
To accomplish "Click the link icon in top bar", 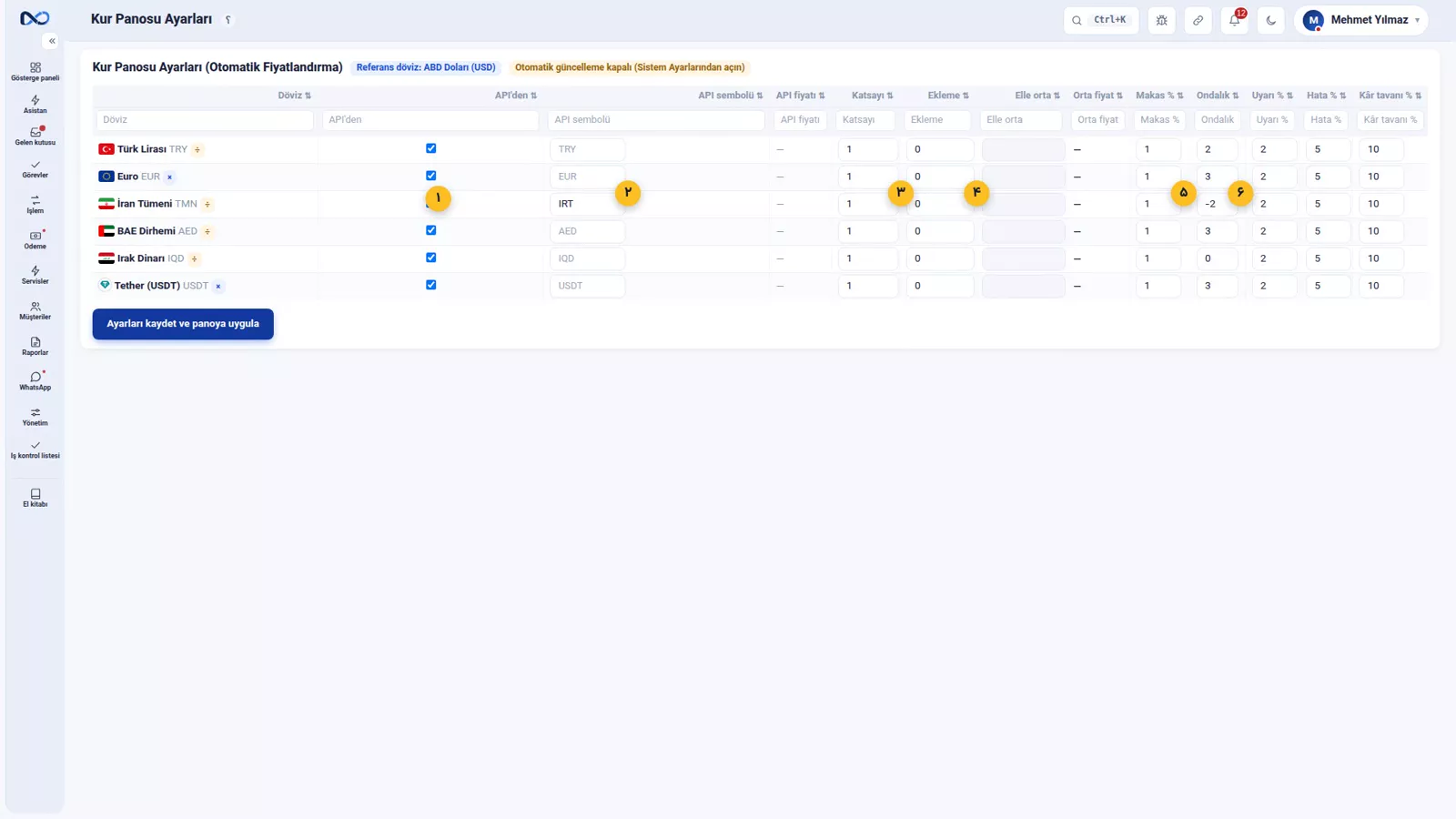I will click(x=1198, y=20).
